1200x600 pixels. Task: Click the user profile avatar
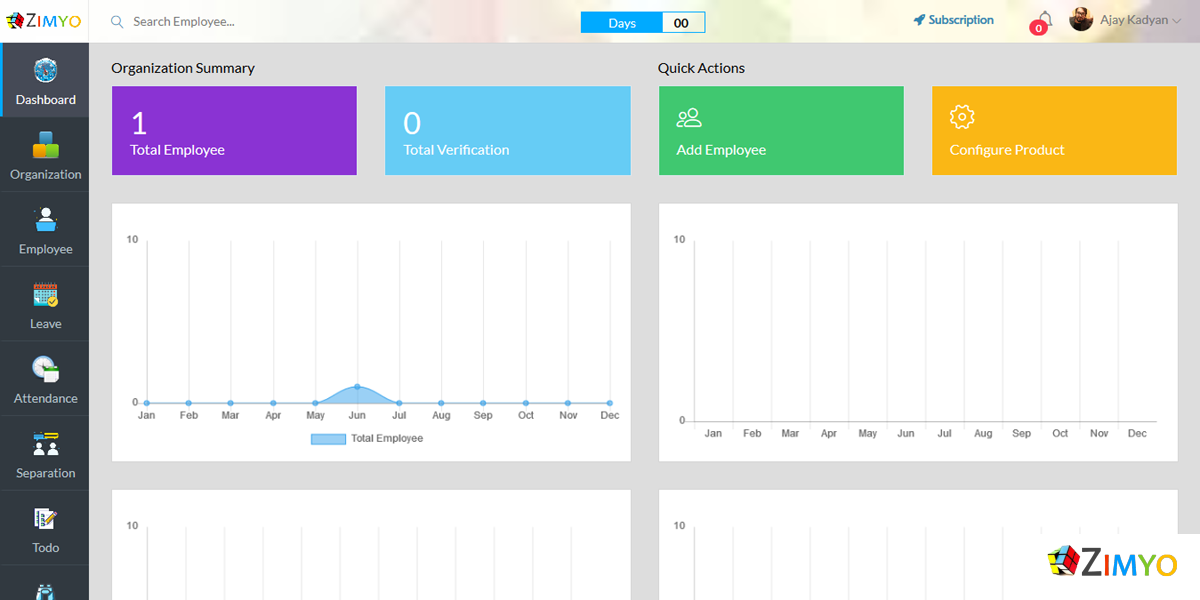[1081, 20]
